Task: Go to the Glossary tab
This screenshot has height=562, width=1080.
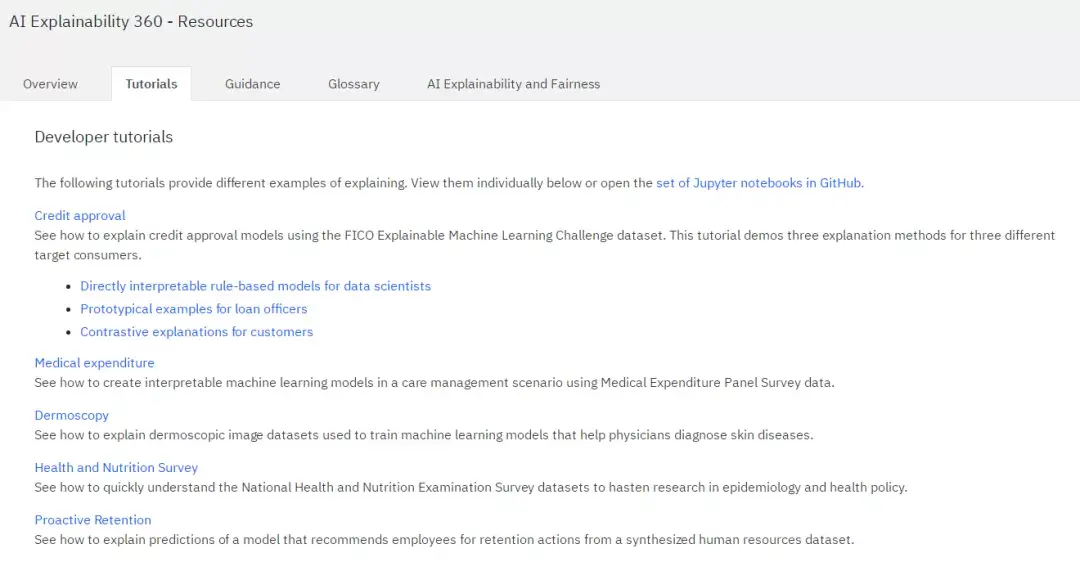Action: 353,84
